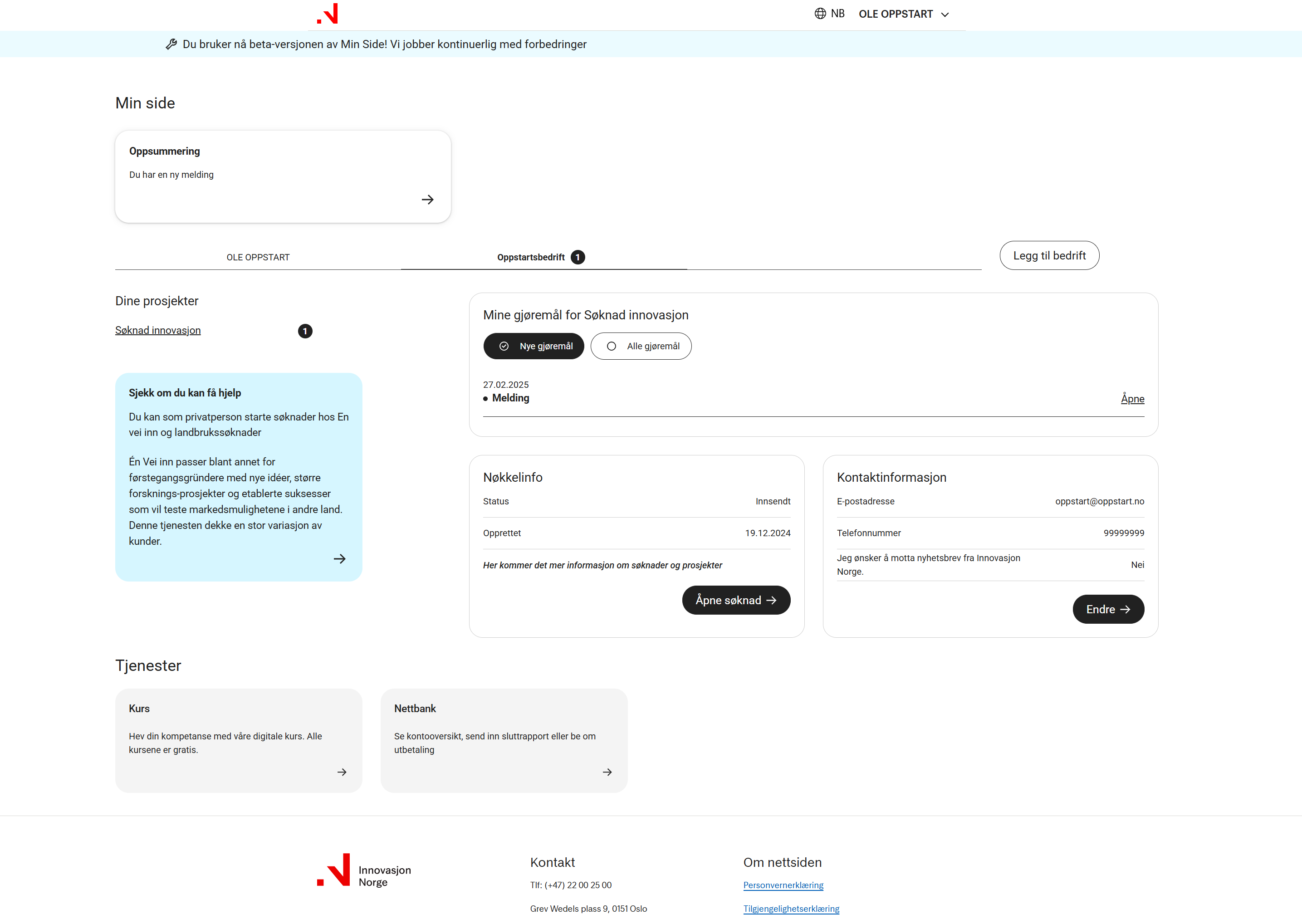Click the Legg til bedrift button
This screenshot has width=1302, height=924.
tap(1049, 255)
